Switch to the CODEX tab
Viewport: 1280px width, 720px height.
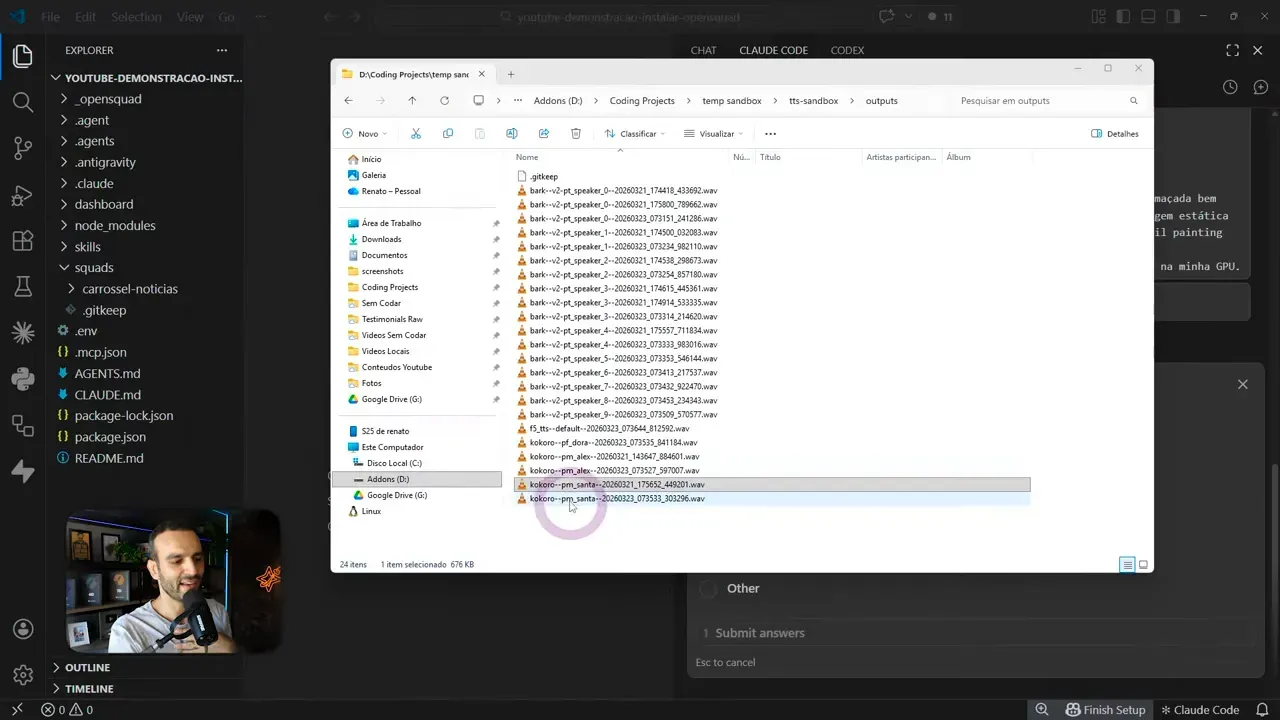tap(846, 50)
